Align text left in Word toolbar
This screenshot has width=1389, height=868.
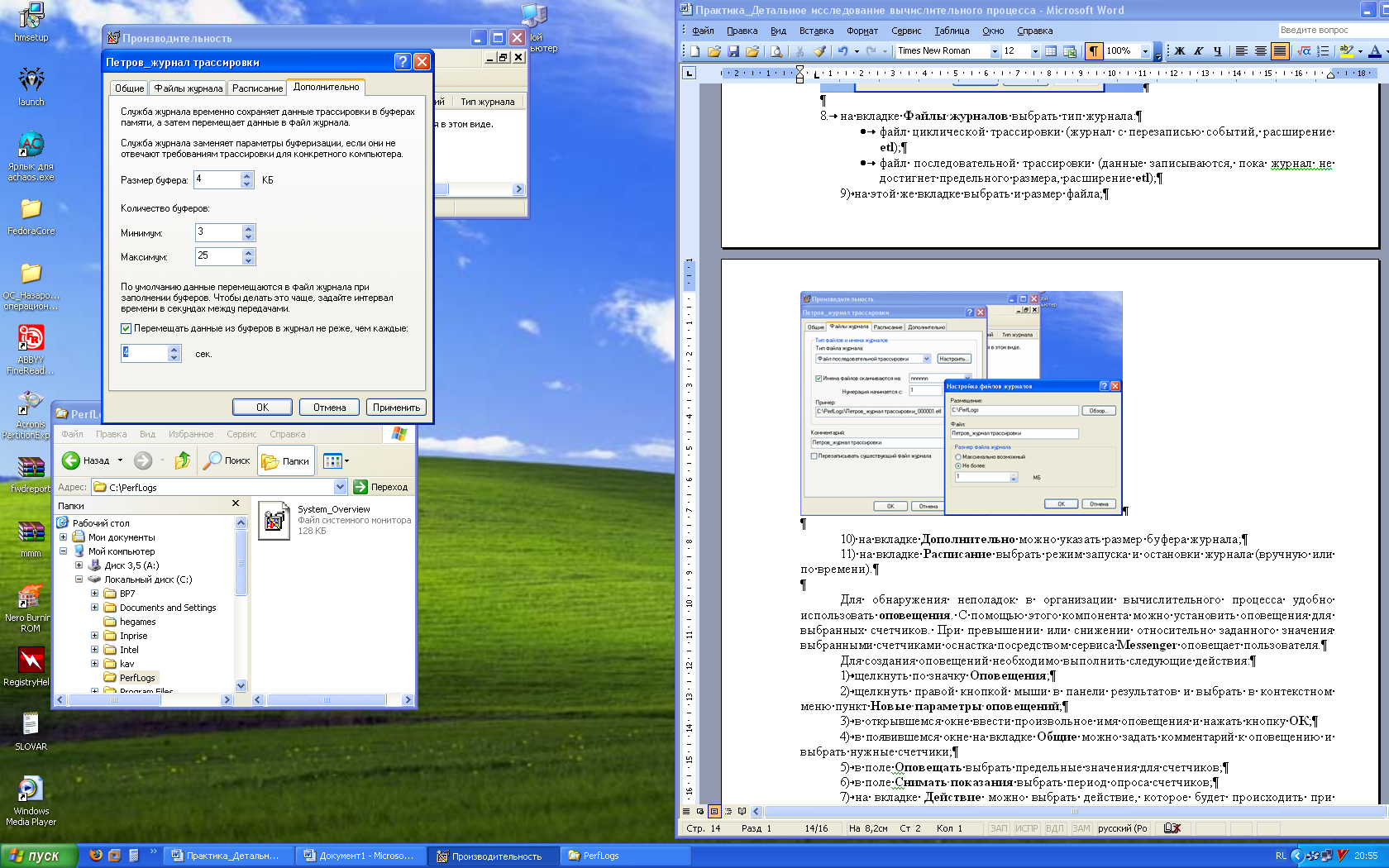click(x=1242, y=51)
